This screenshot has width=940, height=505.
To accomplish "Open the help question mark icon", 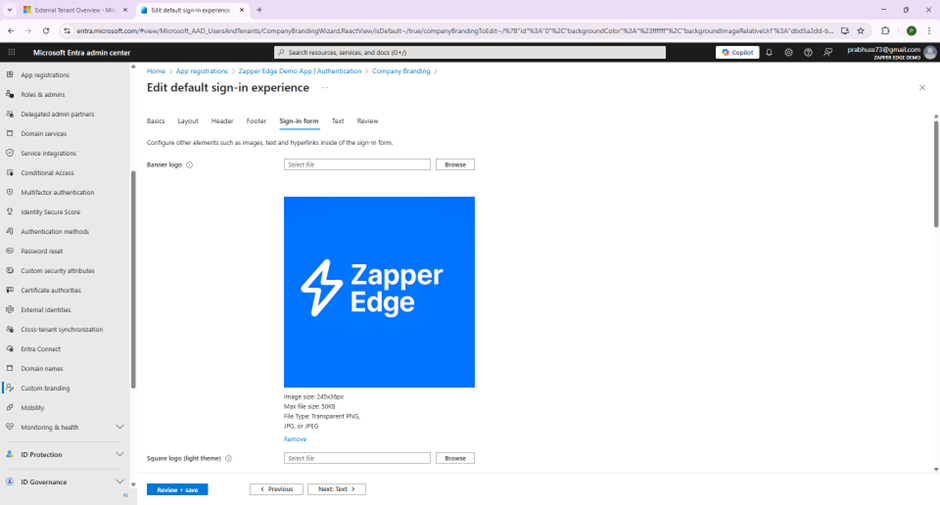I will 808,52.
